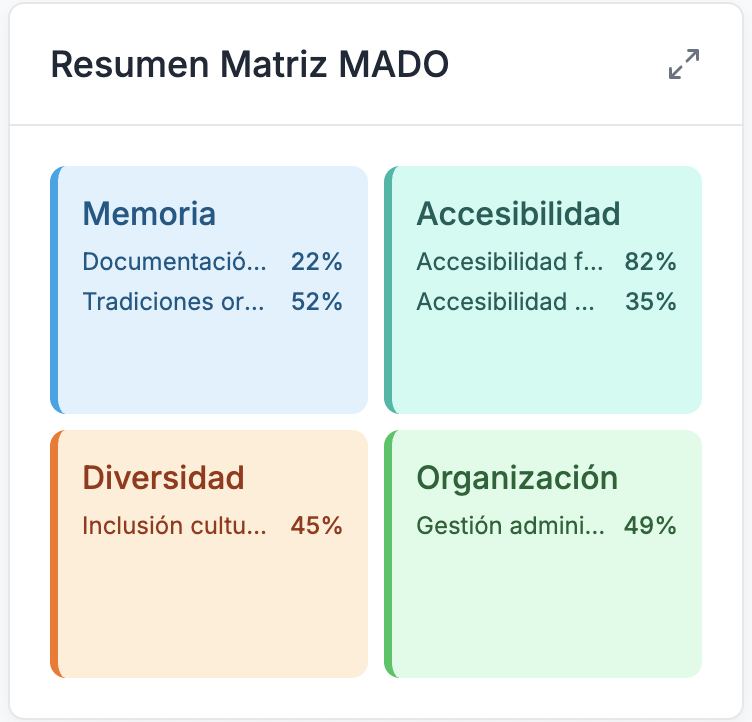Click the Memoria heading
The width and height of the screenshot is (752, 722).
pos(149,214)
